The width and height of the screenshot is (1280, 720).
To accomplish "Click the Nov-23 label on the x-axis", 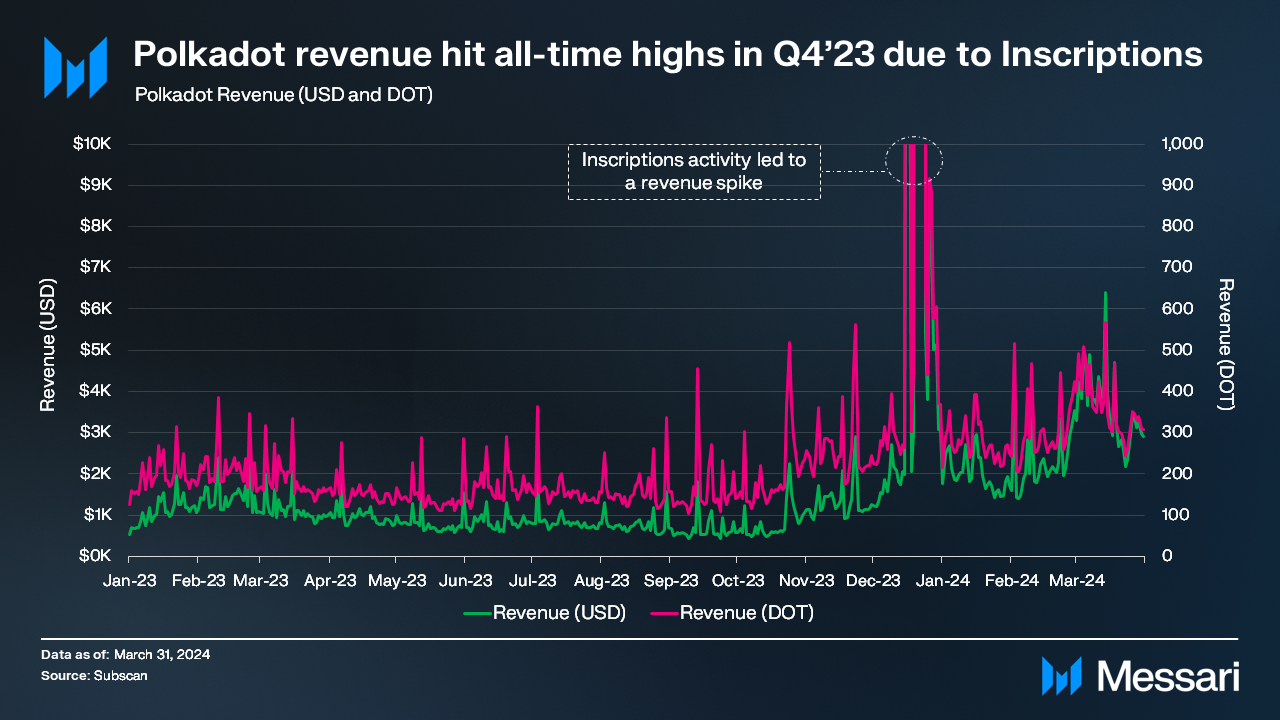I will point(806,580).
